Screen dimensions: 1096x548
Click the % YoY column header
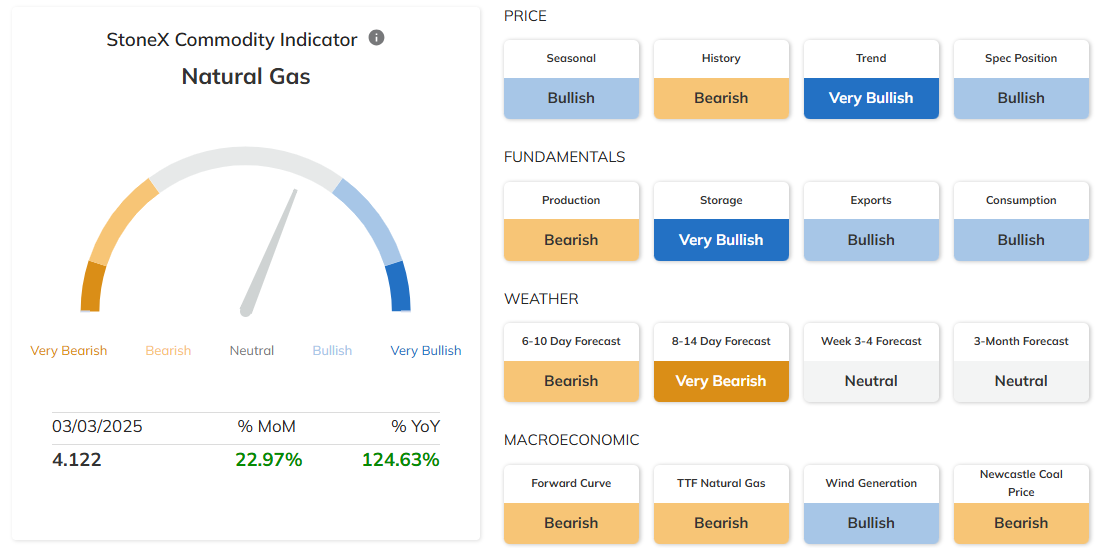(415, 426)
